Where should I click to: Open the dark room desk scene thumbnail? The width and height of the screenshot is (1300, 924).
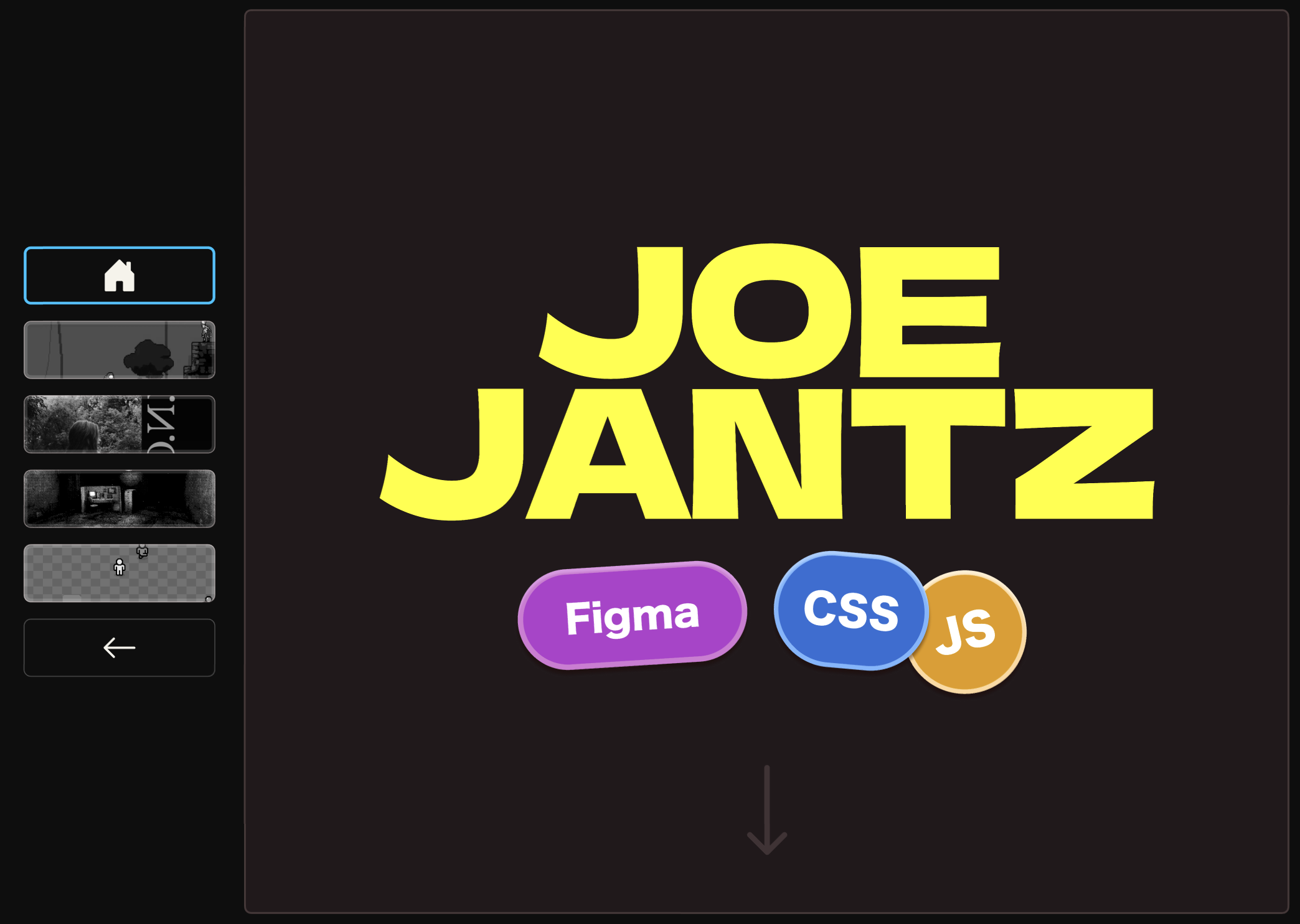coord(120,499)
